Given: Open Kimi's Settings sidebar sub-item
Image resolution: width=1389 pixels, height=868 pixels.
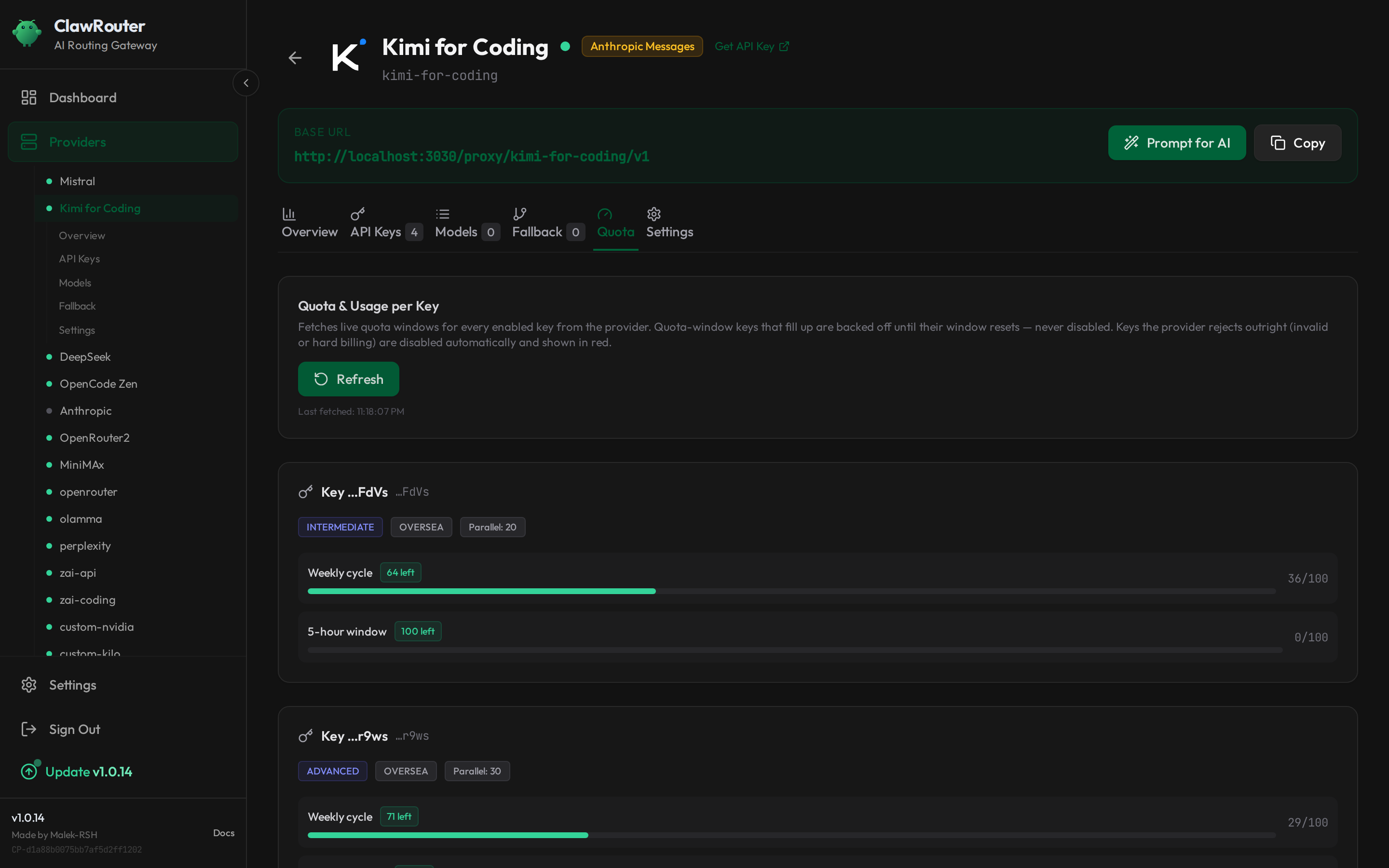Looking at the screenshot, I should coord(77,331).
